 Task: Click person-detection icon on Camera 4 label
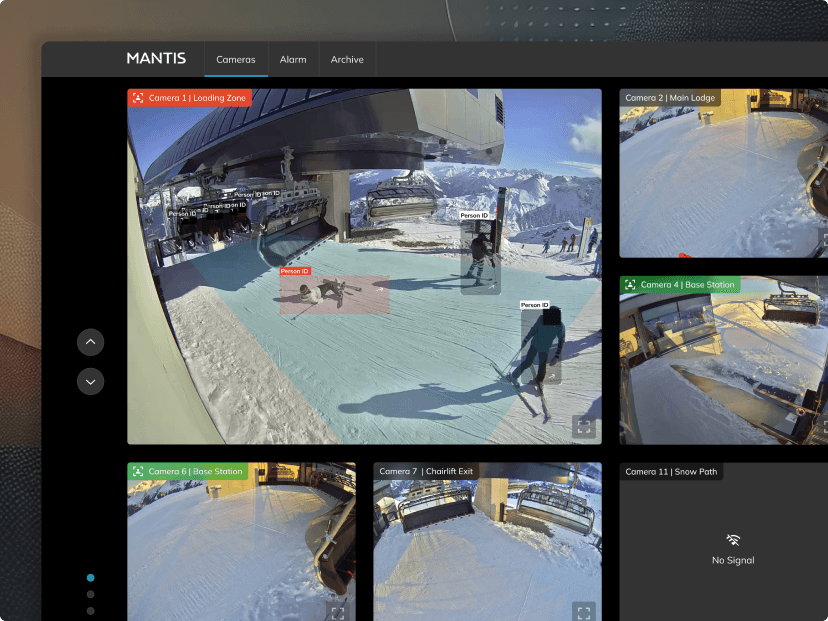coord(630,285)
